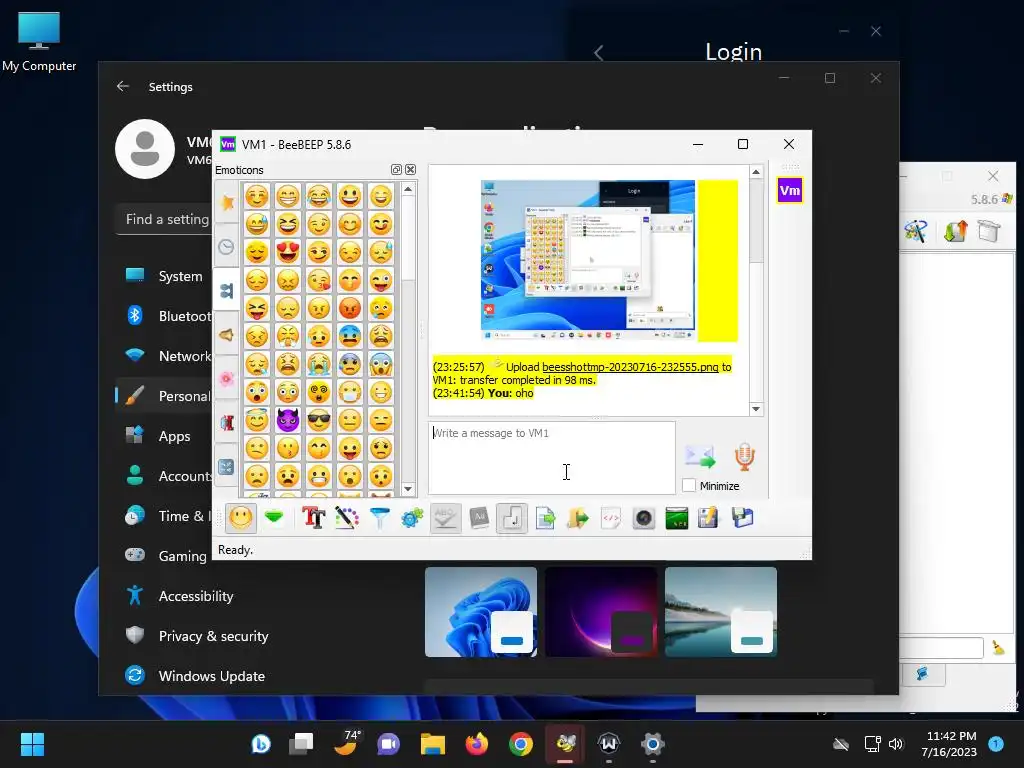This screenshot has width=1024, height=768.
Task: Open chat settings gears icon
Action: click(412, 519)
